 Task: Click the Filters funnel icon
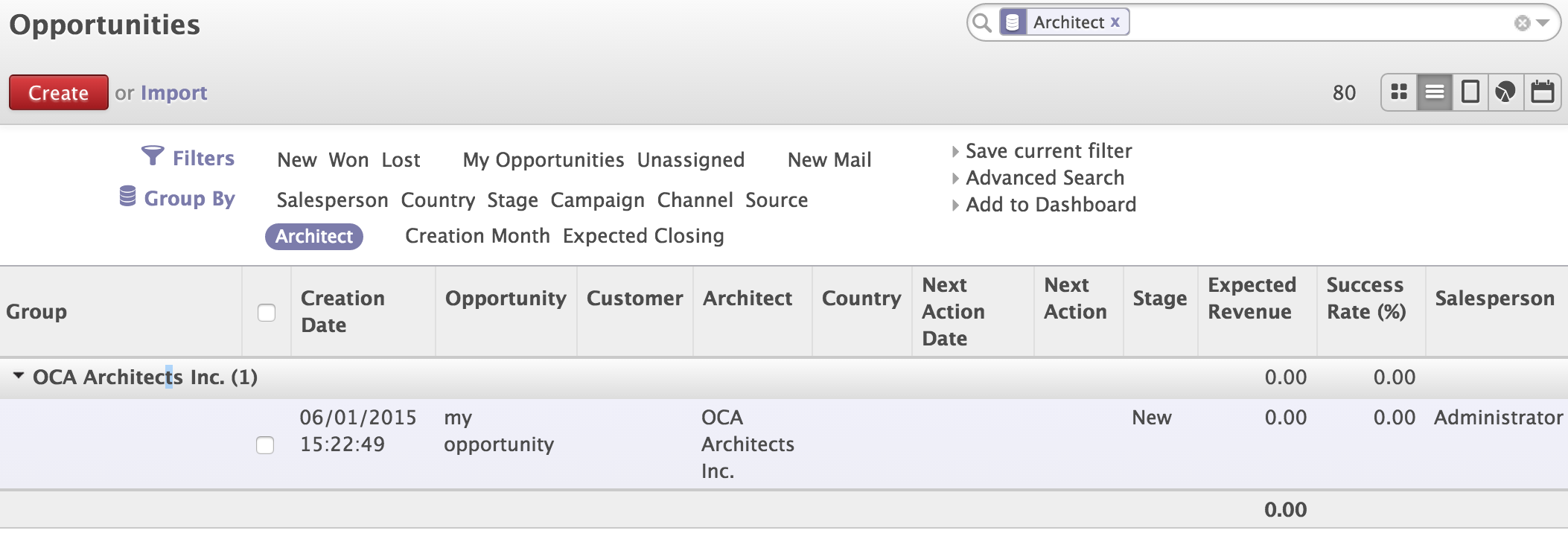tap(152, 156)
